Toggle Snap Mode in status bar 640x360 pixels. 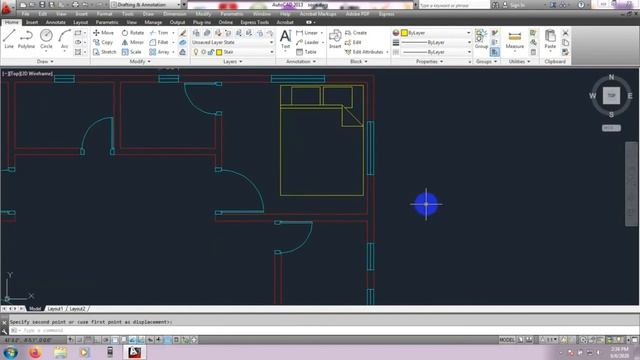tap(80, 340)
